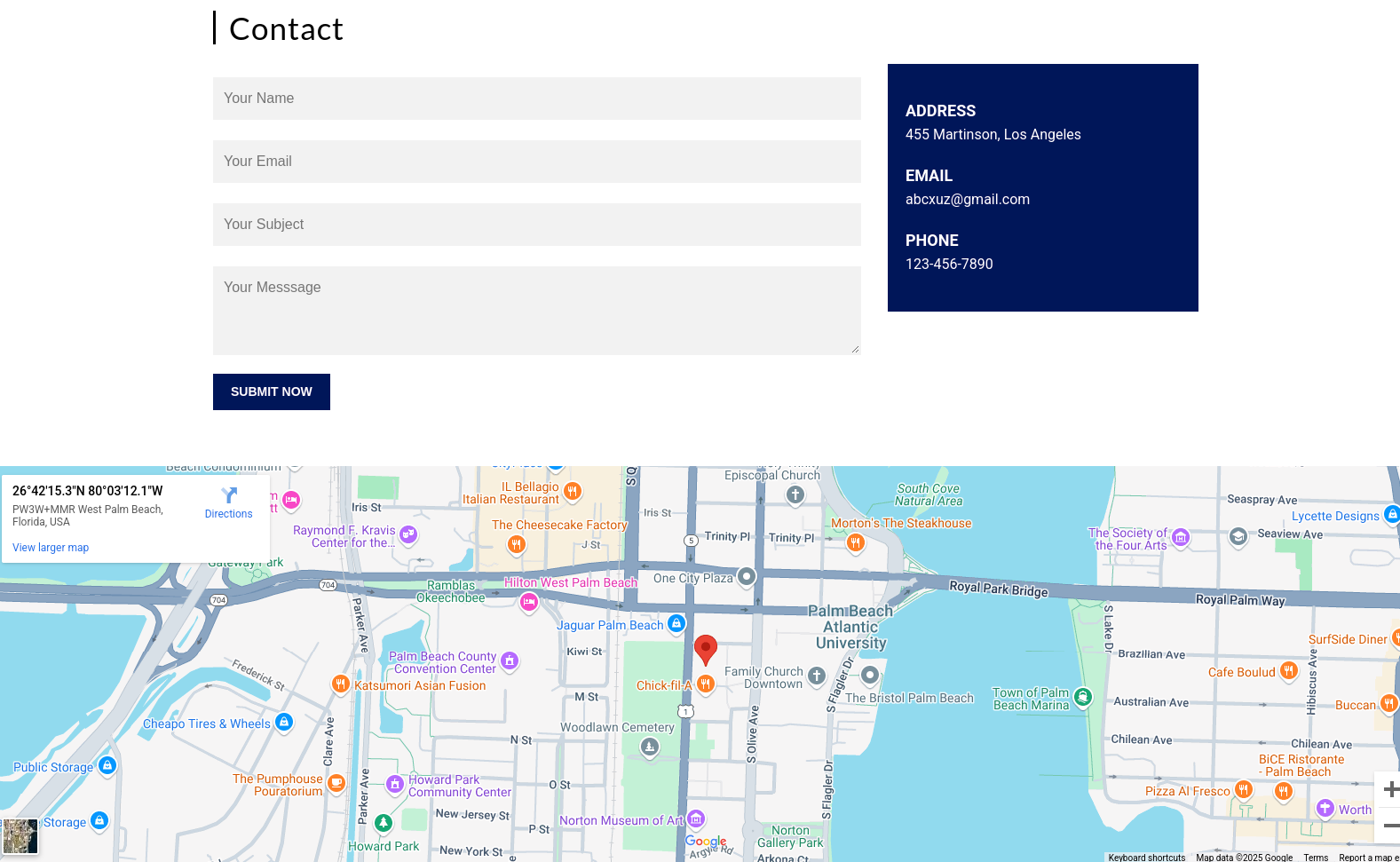Image resolution: width=1400 pixels, height=862 pixels.
Task: Select Howard Park Community Center icon
Action: 395,785
